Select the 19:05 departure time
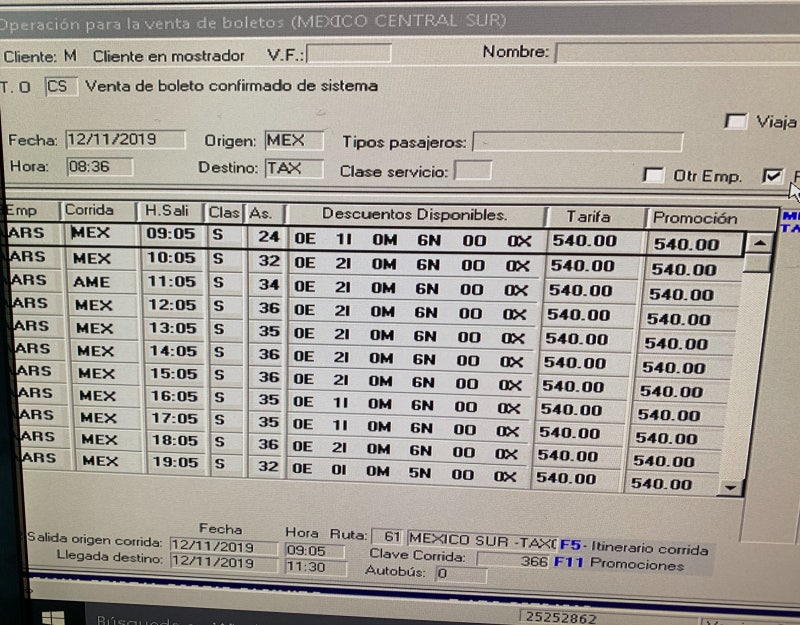Image resolution: width=800 pixels, height=625 pixels. (x=176, y=462)
